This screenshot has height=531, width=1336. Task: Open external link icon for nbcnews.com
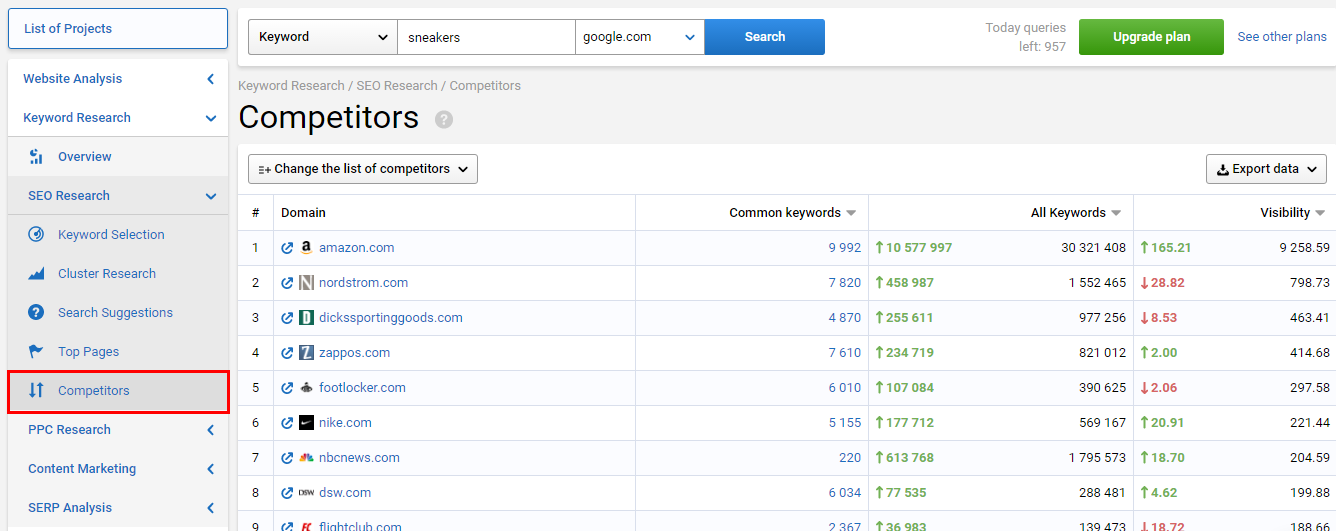[287, 458]
